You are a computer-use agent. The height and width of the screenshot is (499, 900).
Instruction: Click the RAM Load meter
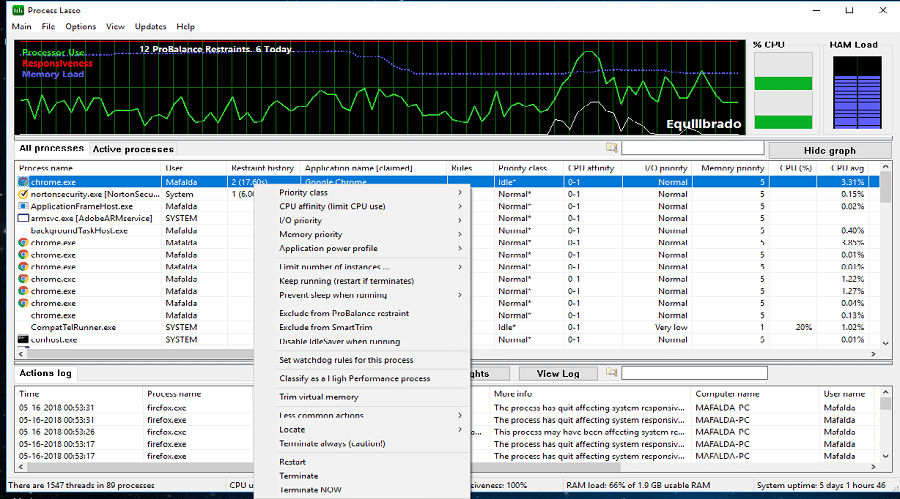tap(857, 92)
